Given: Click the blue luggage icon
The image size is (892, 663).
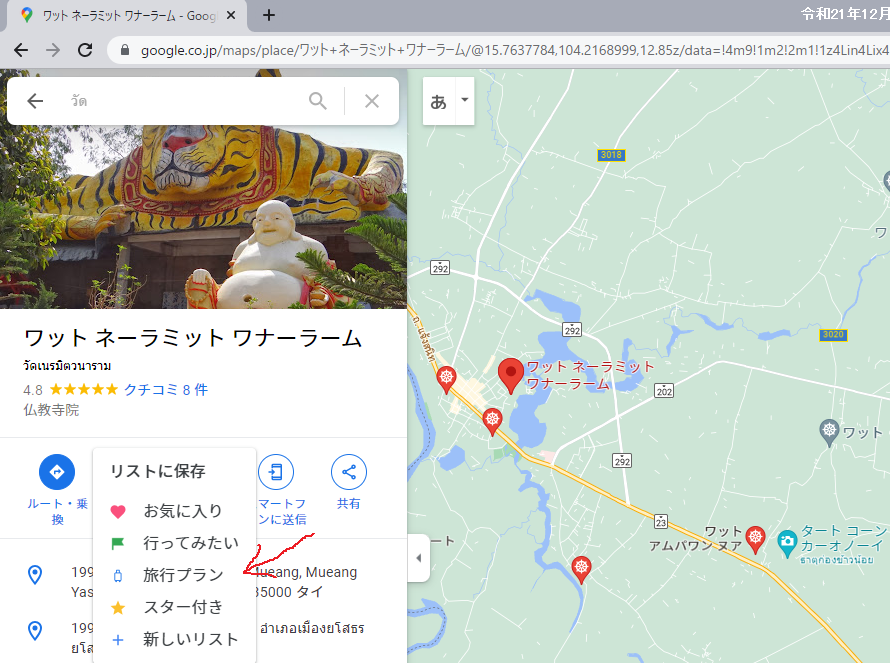Looking at the screenshot, I should tap(118, 575).
